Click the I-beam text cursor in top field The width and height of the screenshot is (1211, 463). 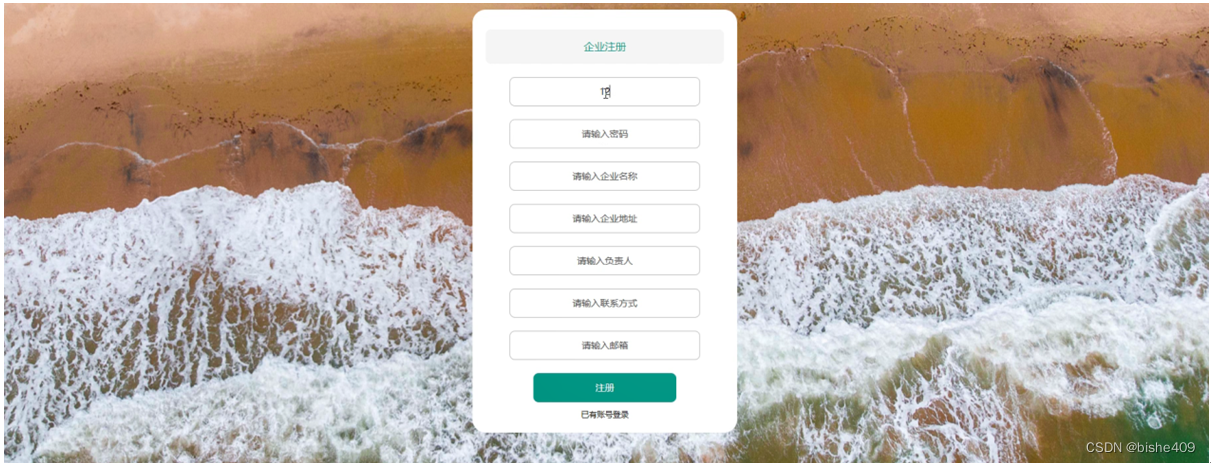click(606, 92)
